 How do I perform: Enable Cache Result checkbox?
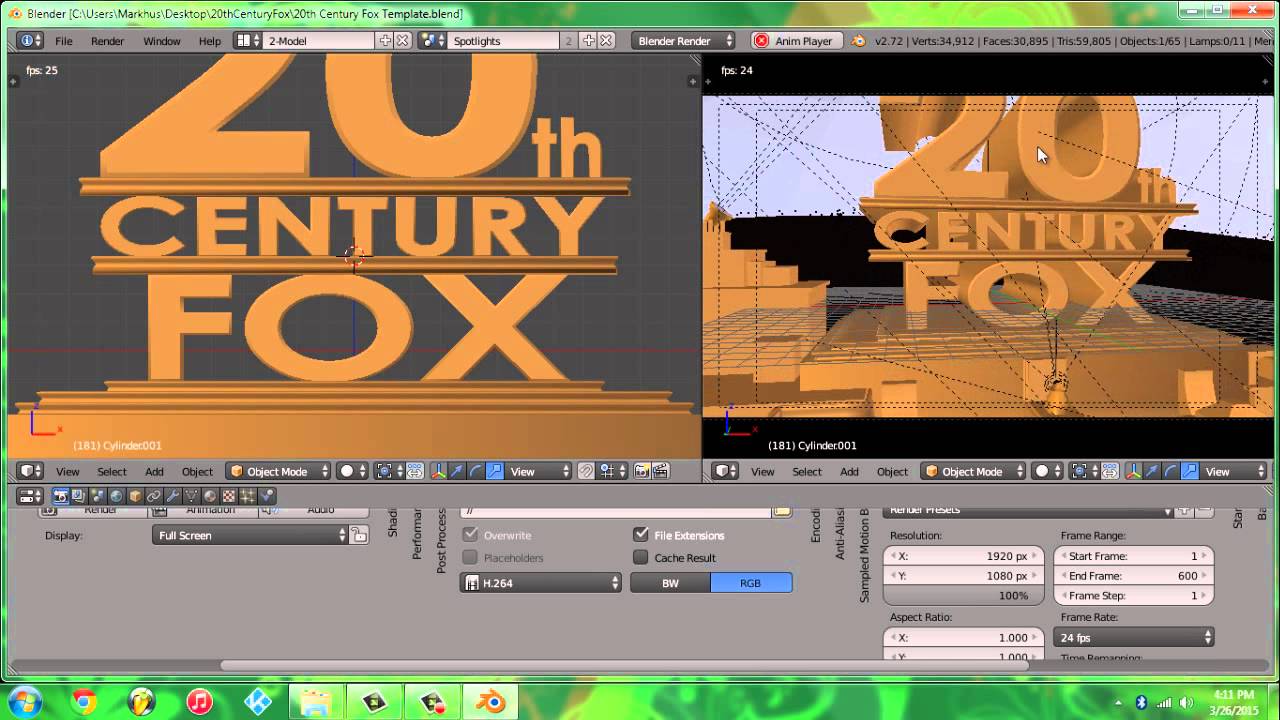pyautogui.click(x=641, y=558)
